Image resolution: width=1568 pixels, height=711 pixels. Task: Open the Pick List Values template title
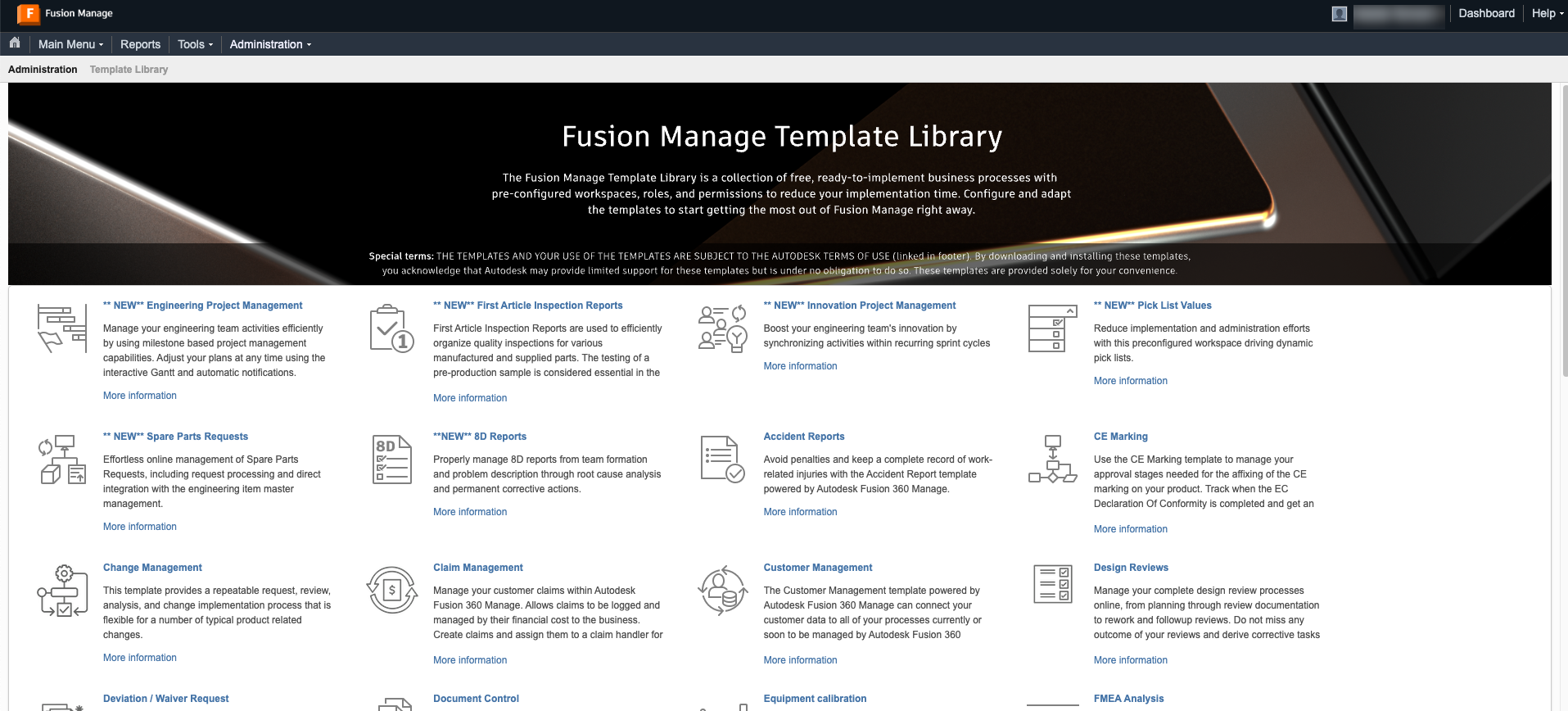coord(1152,306)
